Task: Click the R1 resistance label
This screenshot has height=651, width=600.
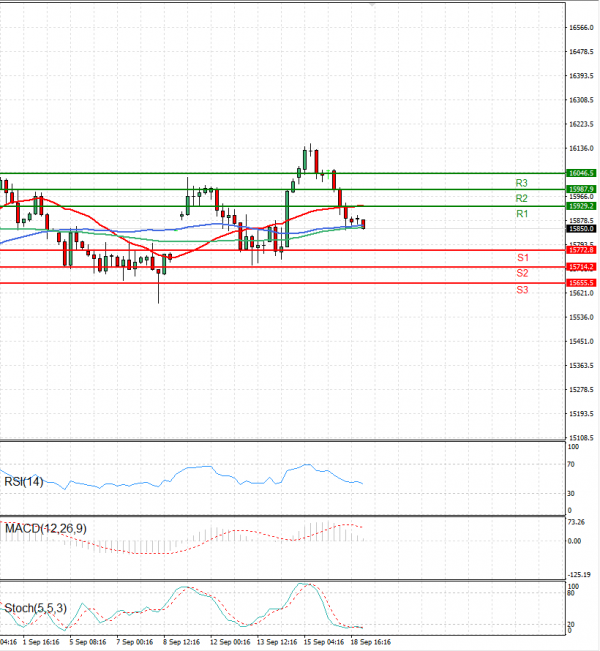Action: 521,215
